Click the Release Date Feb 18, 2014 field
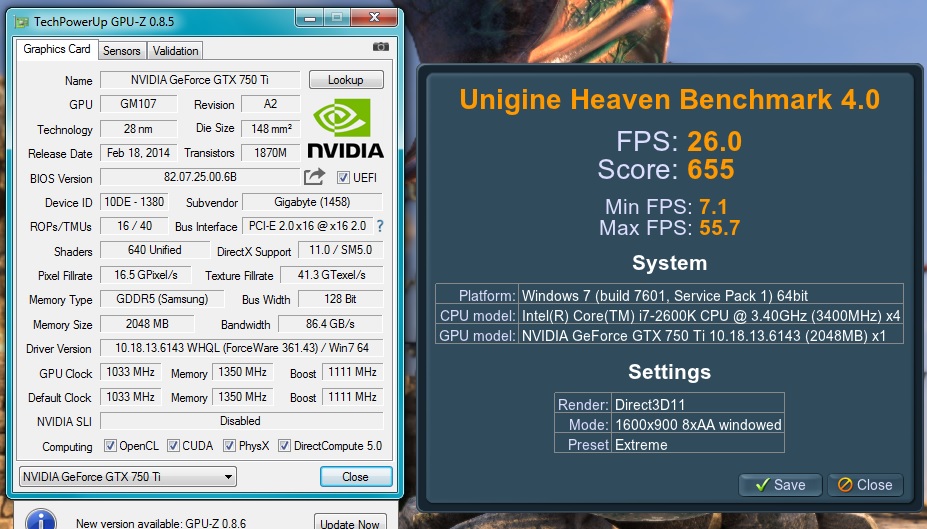Viewport: 927px width, 529px height. point(138,153)
